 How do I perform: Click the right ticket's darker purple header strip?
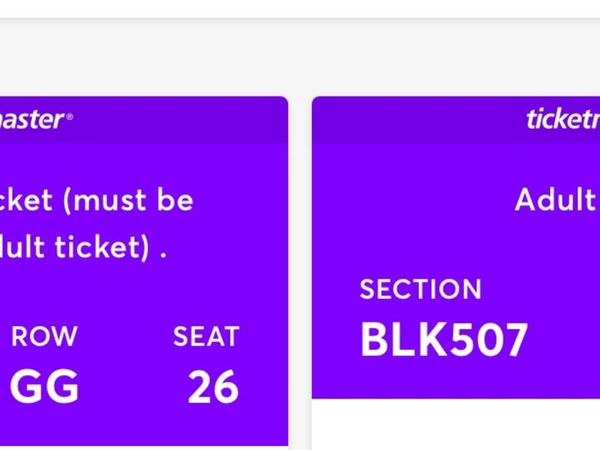click(x=420, y=119)
